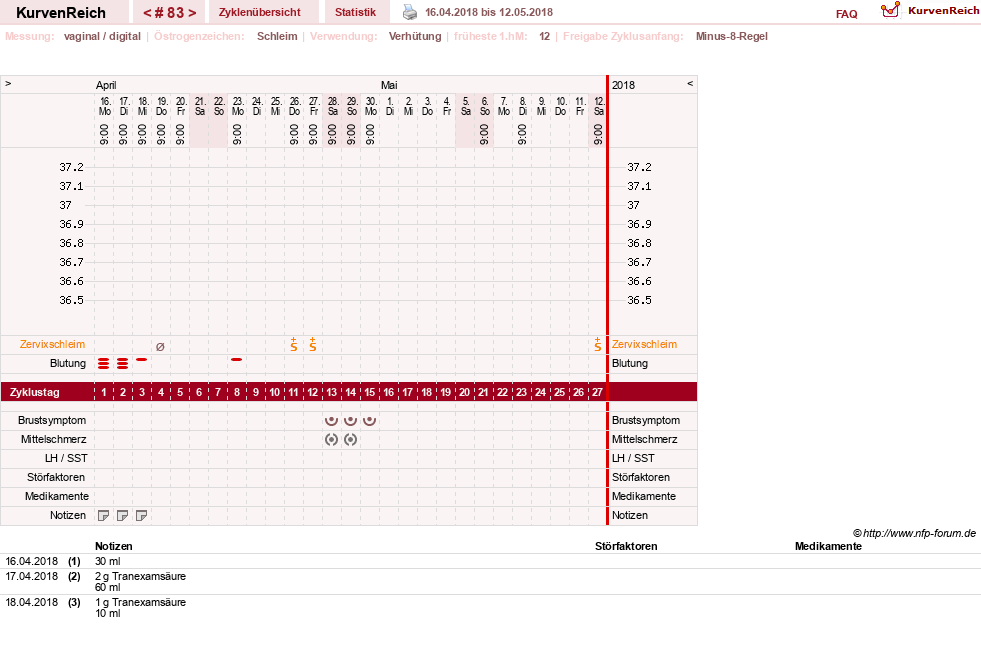Viewport: 981px width, 653px height.
Task: Click the '1 g Tranexamsäure' note text
Action: point(140,602)
